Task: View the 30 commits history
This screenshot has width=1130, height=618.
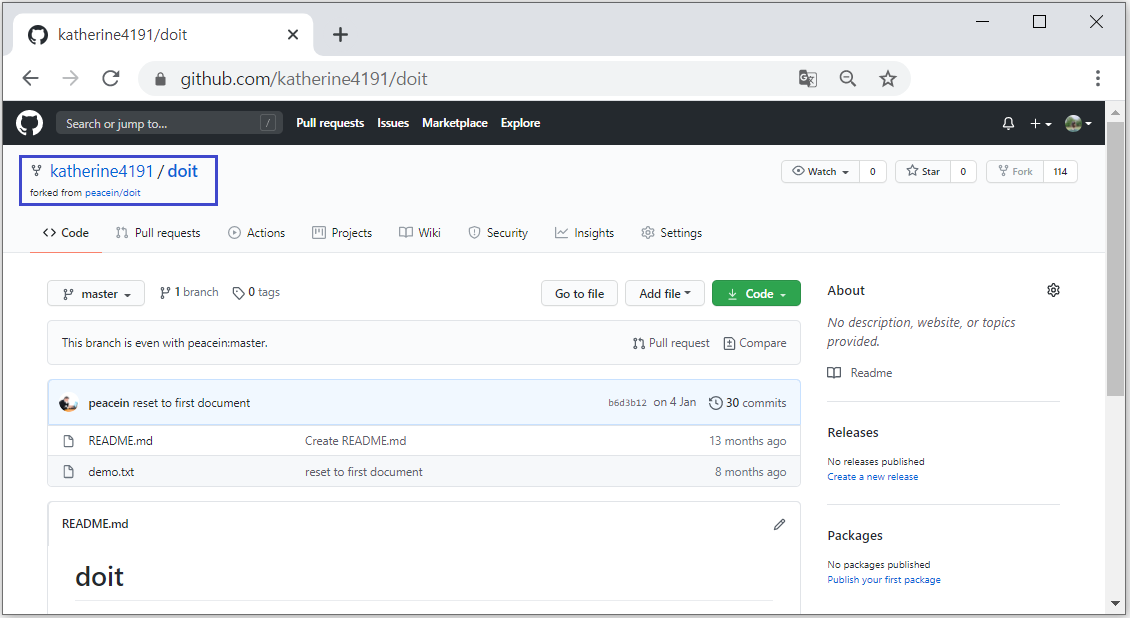Action: click(747, 403)
